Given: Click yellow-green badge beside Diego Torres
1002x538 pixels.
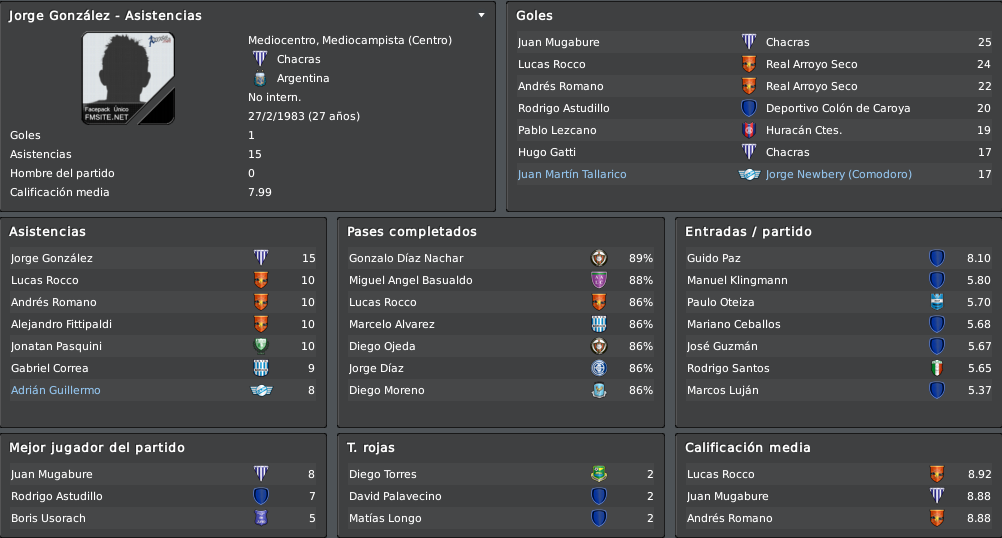Looking at the screenshot, I should tap(599, 474).
